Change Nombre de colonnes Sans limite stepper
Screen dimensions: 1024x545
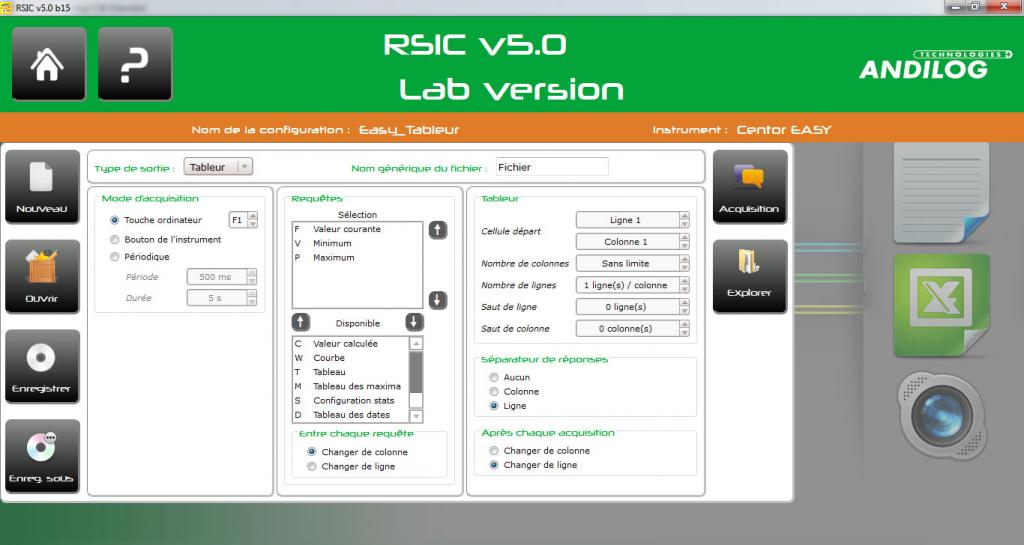point(684,263)
